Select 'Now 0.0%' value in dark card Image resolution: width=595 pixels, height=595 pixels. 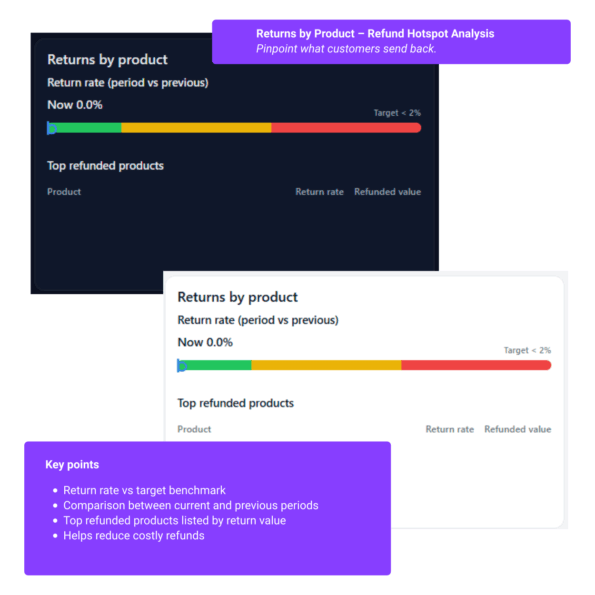coord(75,105)
